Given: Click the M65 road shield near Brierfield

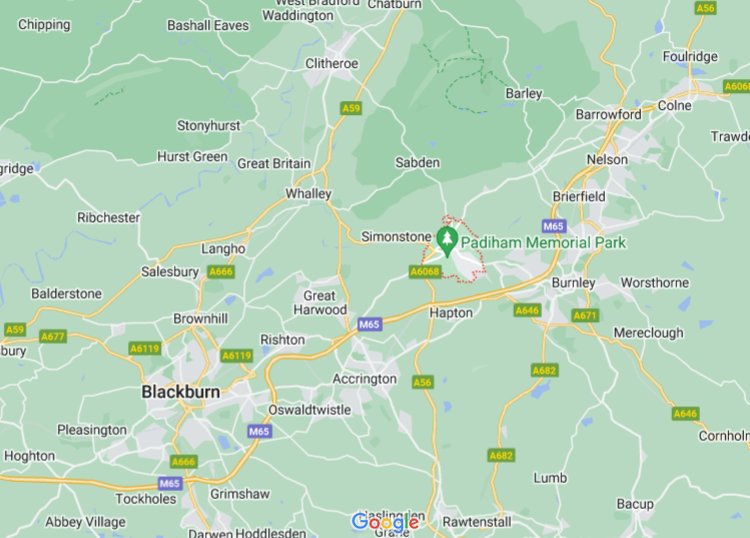Looking at the screenshot, I should click(554, 226).
